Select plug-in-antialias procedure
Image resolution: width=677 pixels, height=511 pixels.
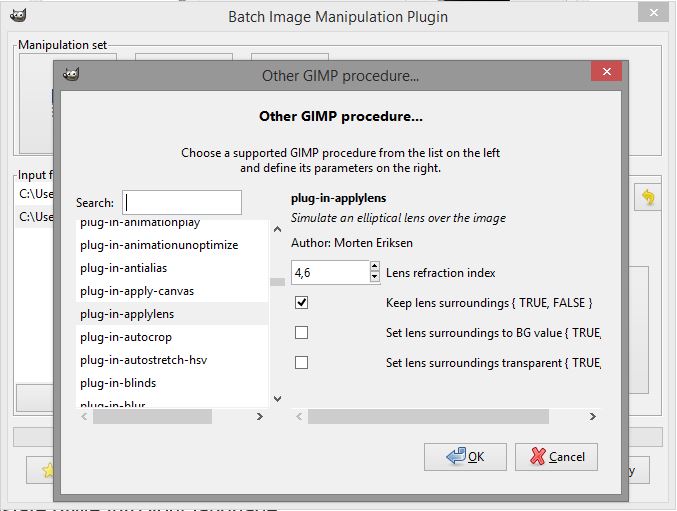(x=172, y=268)
